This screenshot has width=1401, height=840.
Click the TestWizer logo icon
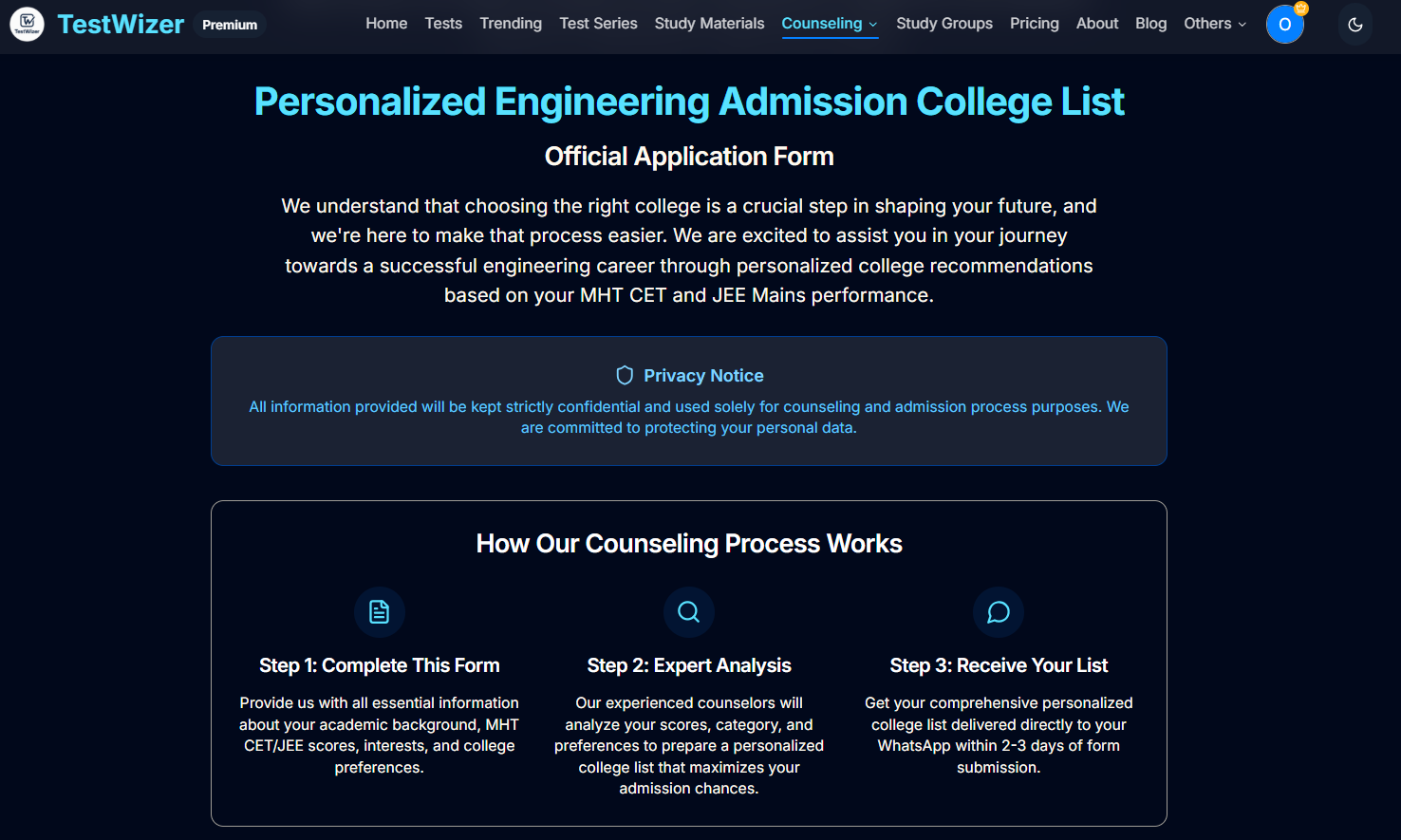[x=26, y=24]
